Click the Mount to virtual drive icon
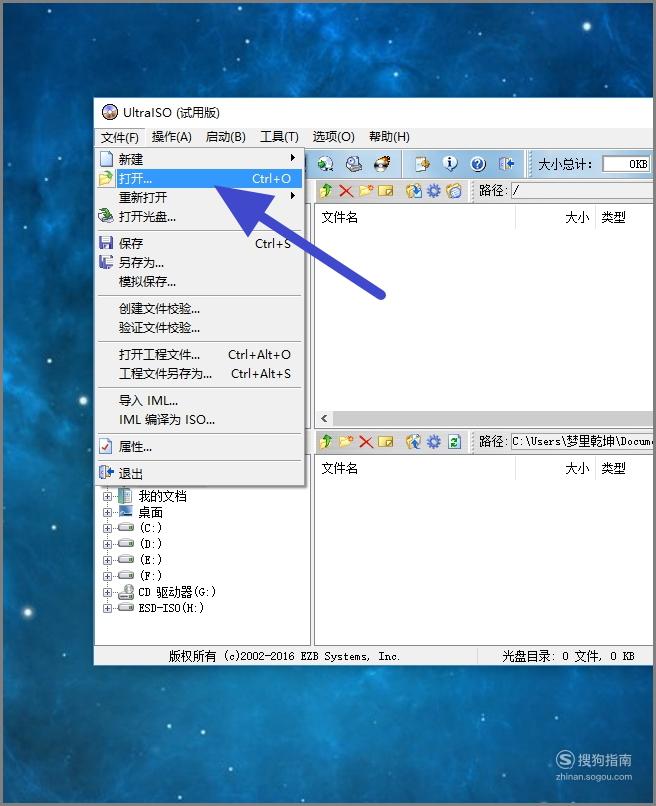656x806 pixels. pos(354,164)
